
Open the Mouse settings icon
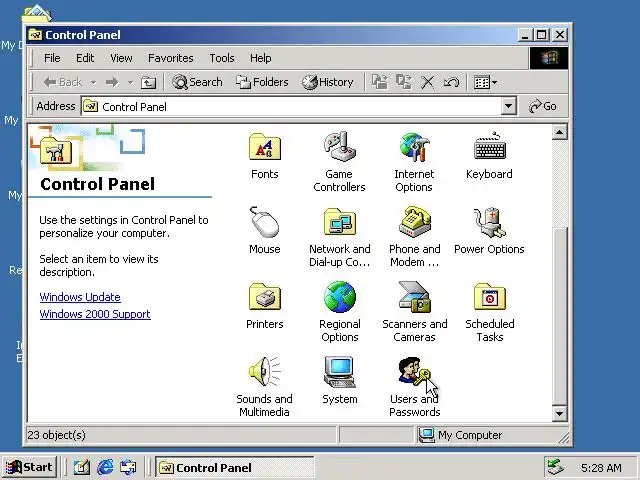[x=264, y=222]
